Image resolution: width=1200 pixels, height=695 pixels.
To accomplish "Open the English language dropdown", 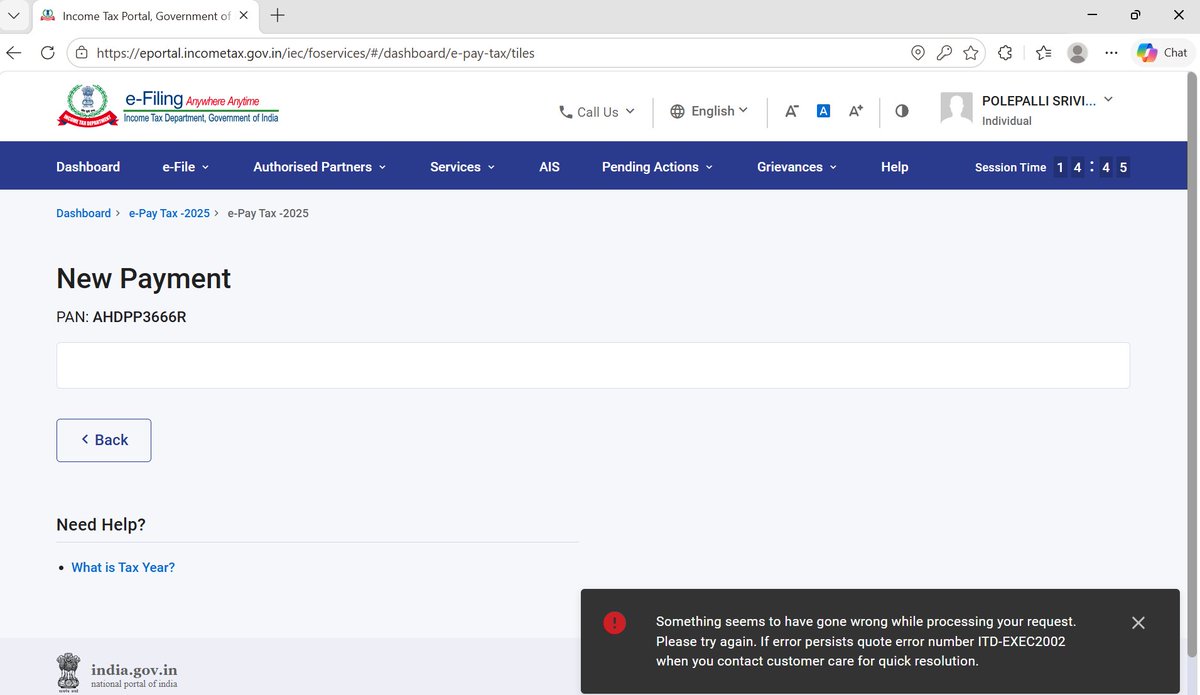I will point(709,111).
